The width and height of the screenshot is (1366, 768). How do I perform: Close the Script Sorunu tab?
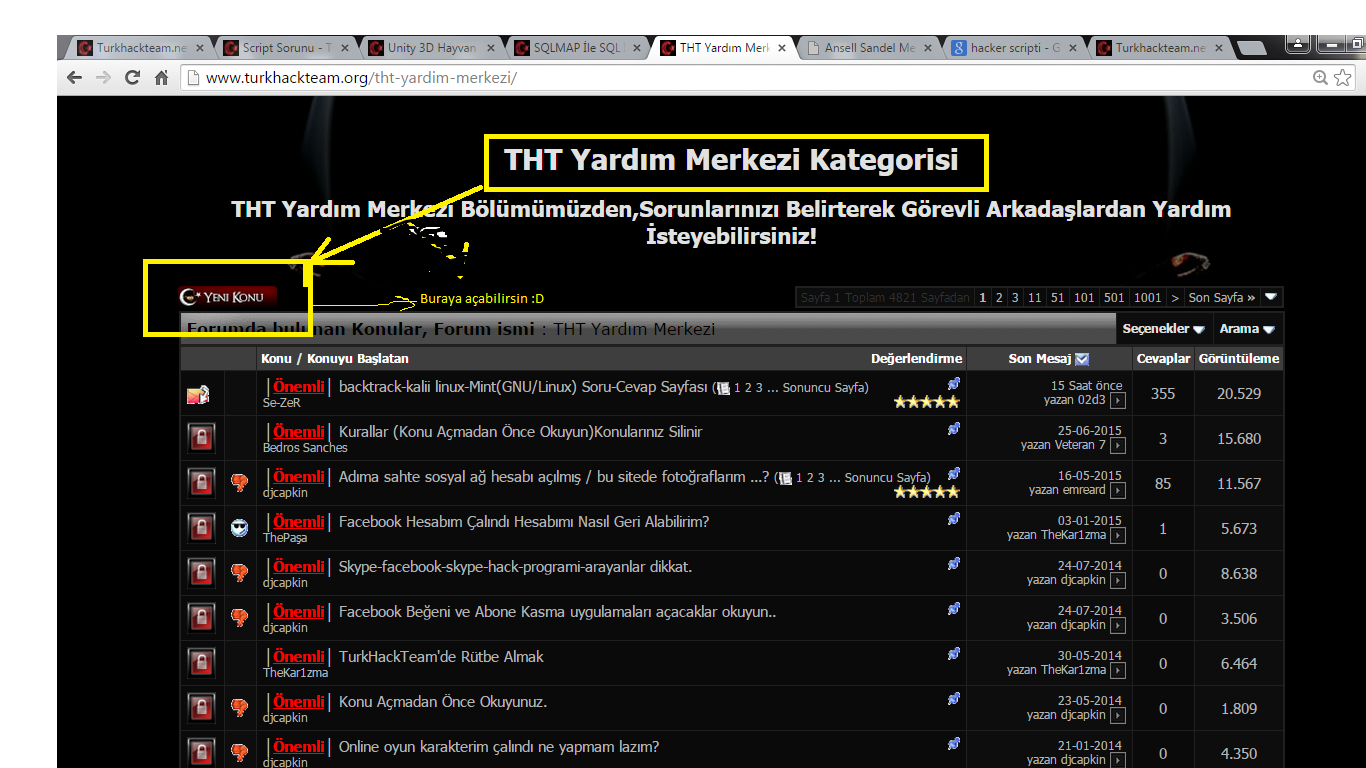coord(345,48)
